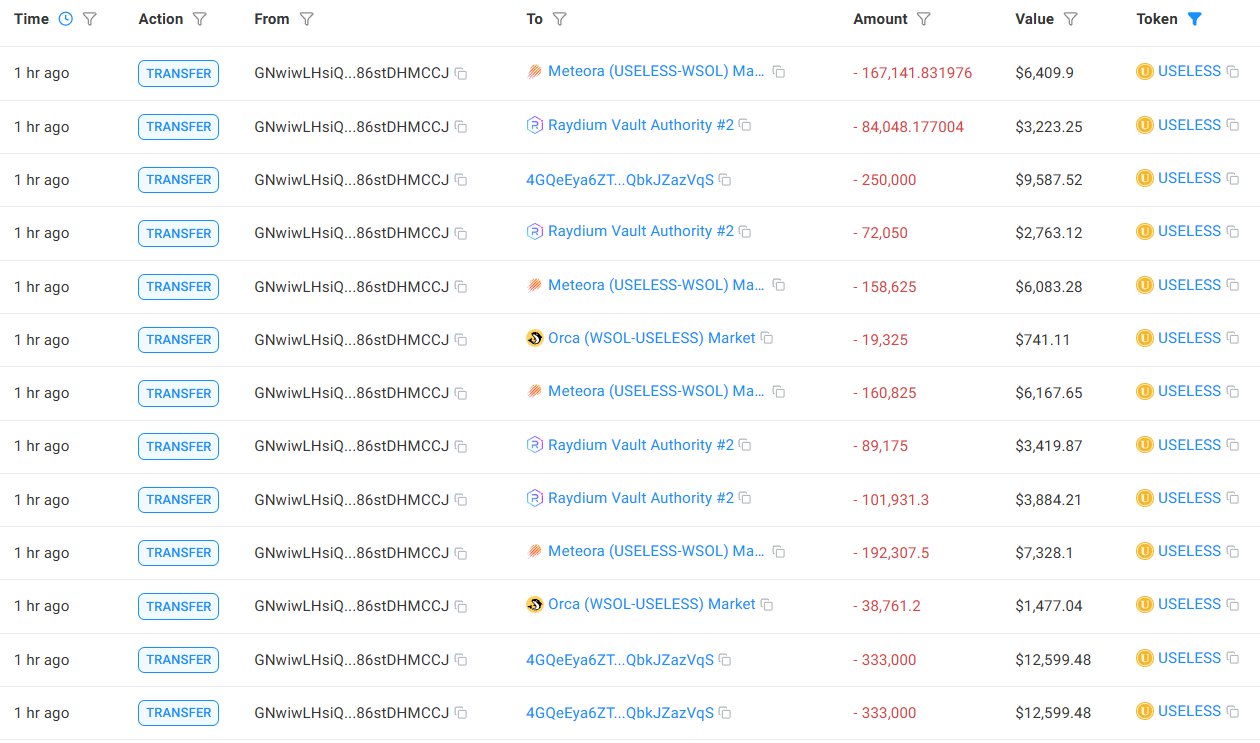Open the From column filter
Viewport: 1260px width, 743px height.
(307, 19)
